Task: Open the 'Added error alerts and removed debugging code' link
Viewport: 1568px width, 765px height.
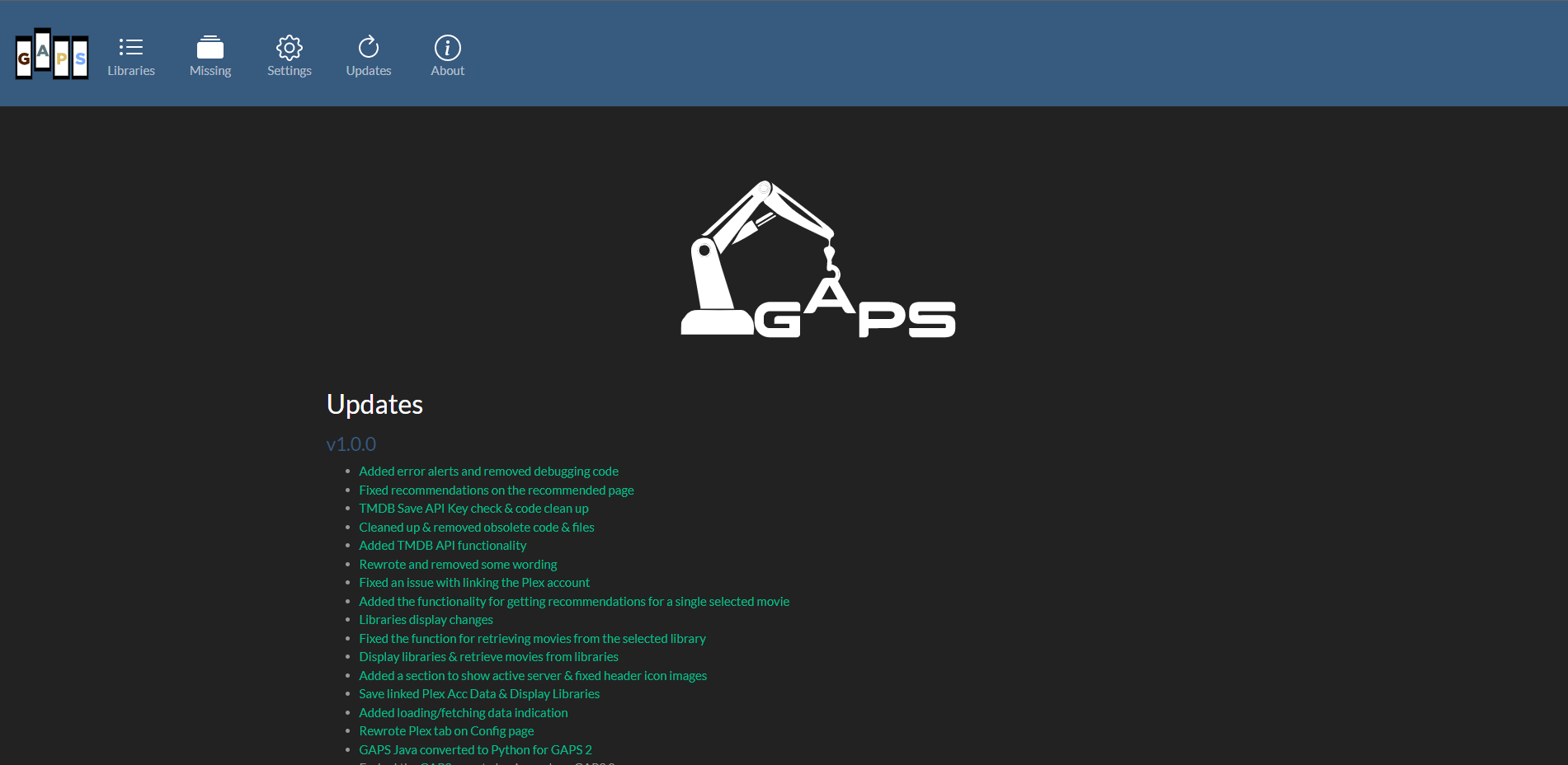Action: pyautogui.click(x=488, y=471)
